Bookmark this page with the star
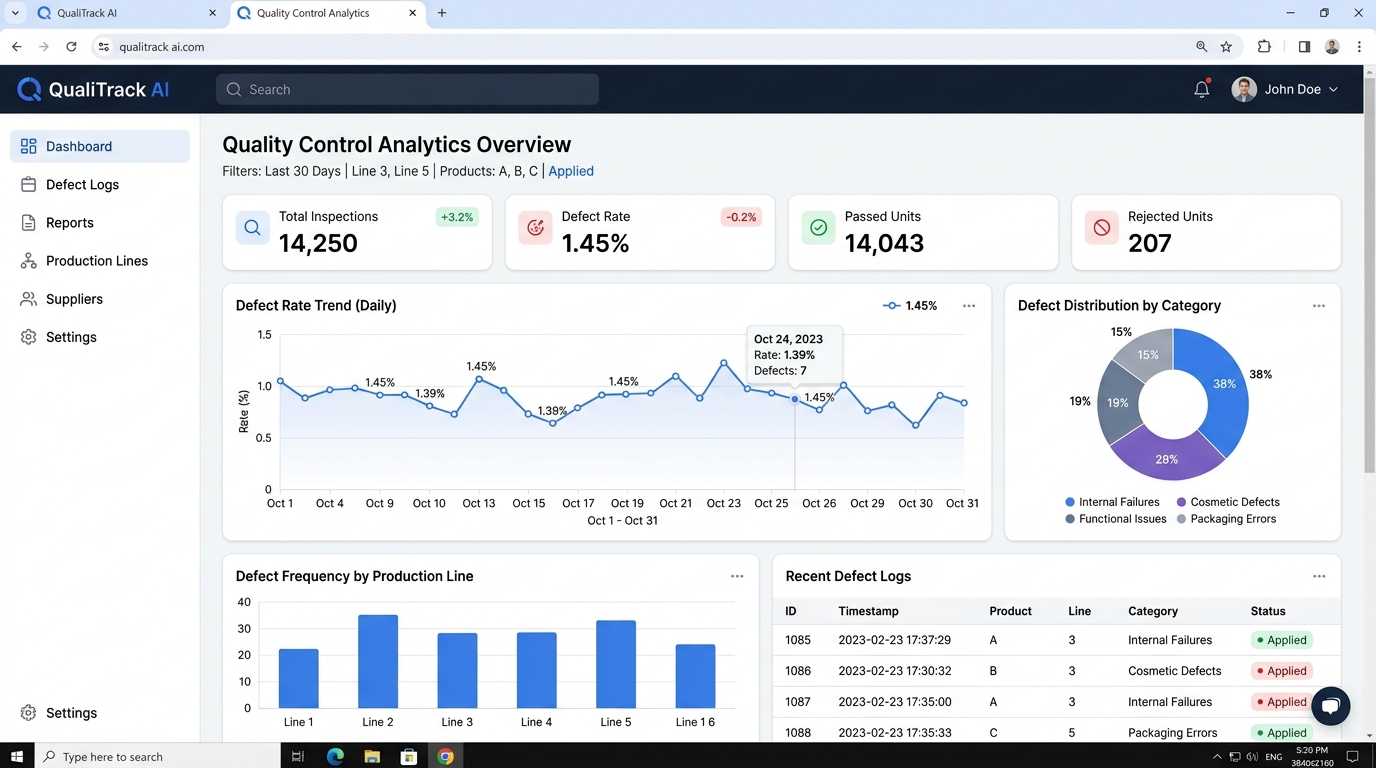This screenshot has width=1376, height=768. pos(1227,47)
